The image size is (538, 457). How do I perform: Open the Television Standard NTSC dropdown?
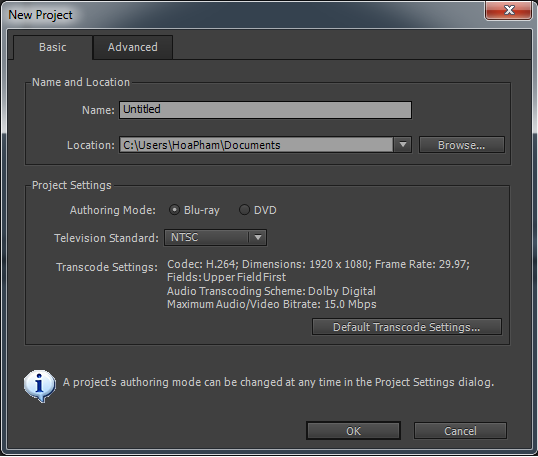pos(215,237)
